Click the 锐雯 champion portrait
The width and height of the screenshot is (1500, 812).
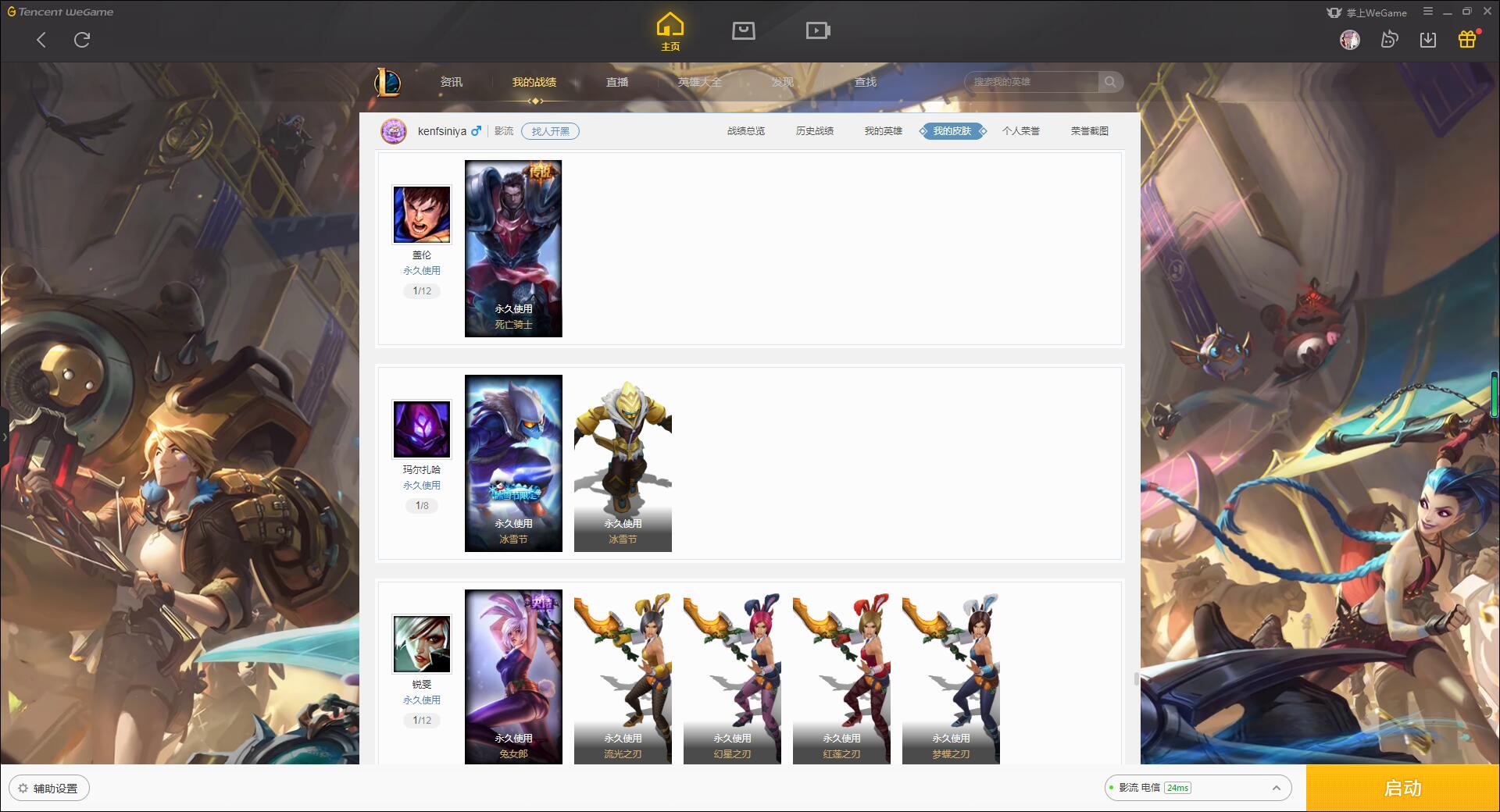pyautogui.click(x=422, y=644)
